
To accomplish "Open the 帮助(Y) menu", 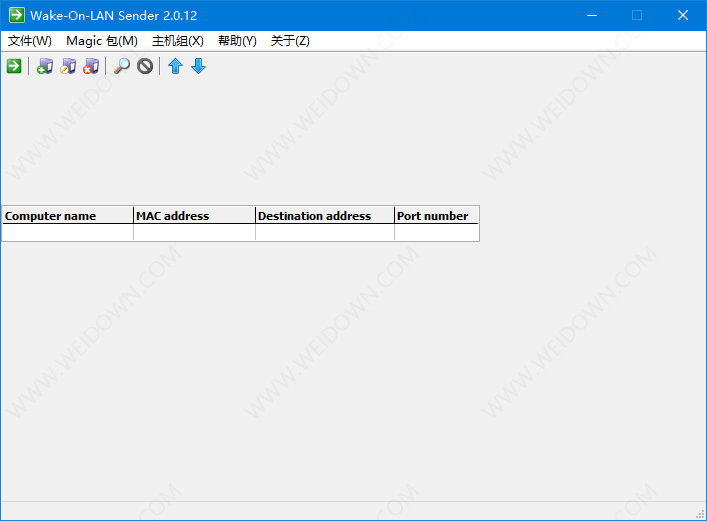I will coord(237,41).
